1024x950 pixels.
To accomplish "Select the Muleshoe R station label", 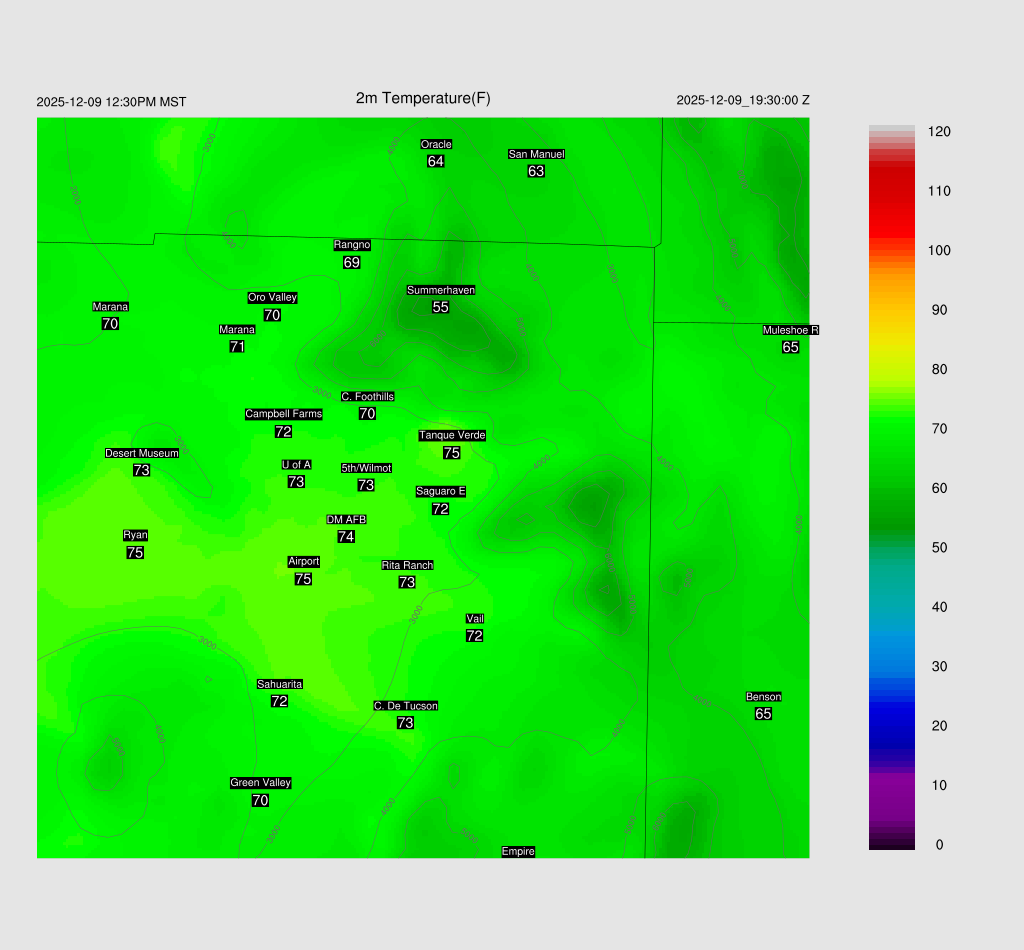I will coord(790,330).
